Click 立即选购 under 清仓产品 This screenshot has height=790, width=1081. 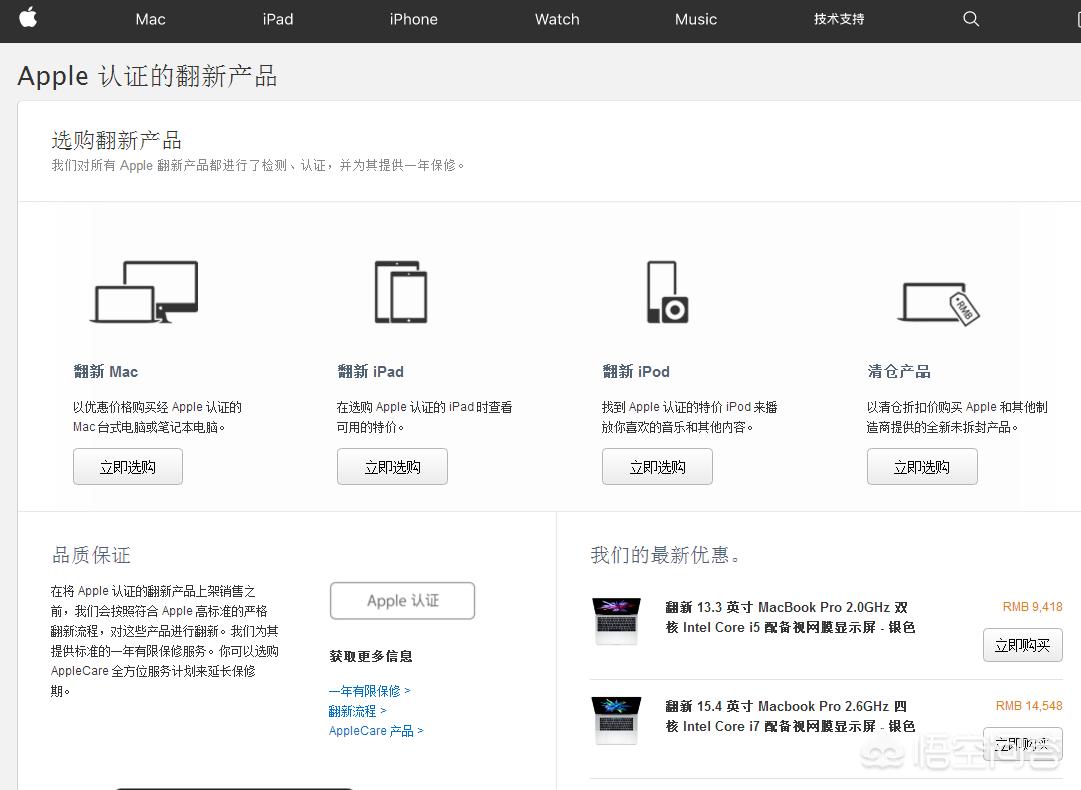coord(922,466)
